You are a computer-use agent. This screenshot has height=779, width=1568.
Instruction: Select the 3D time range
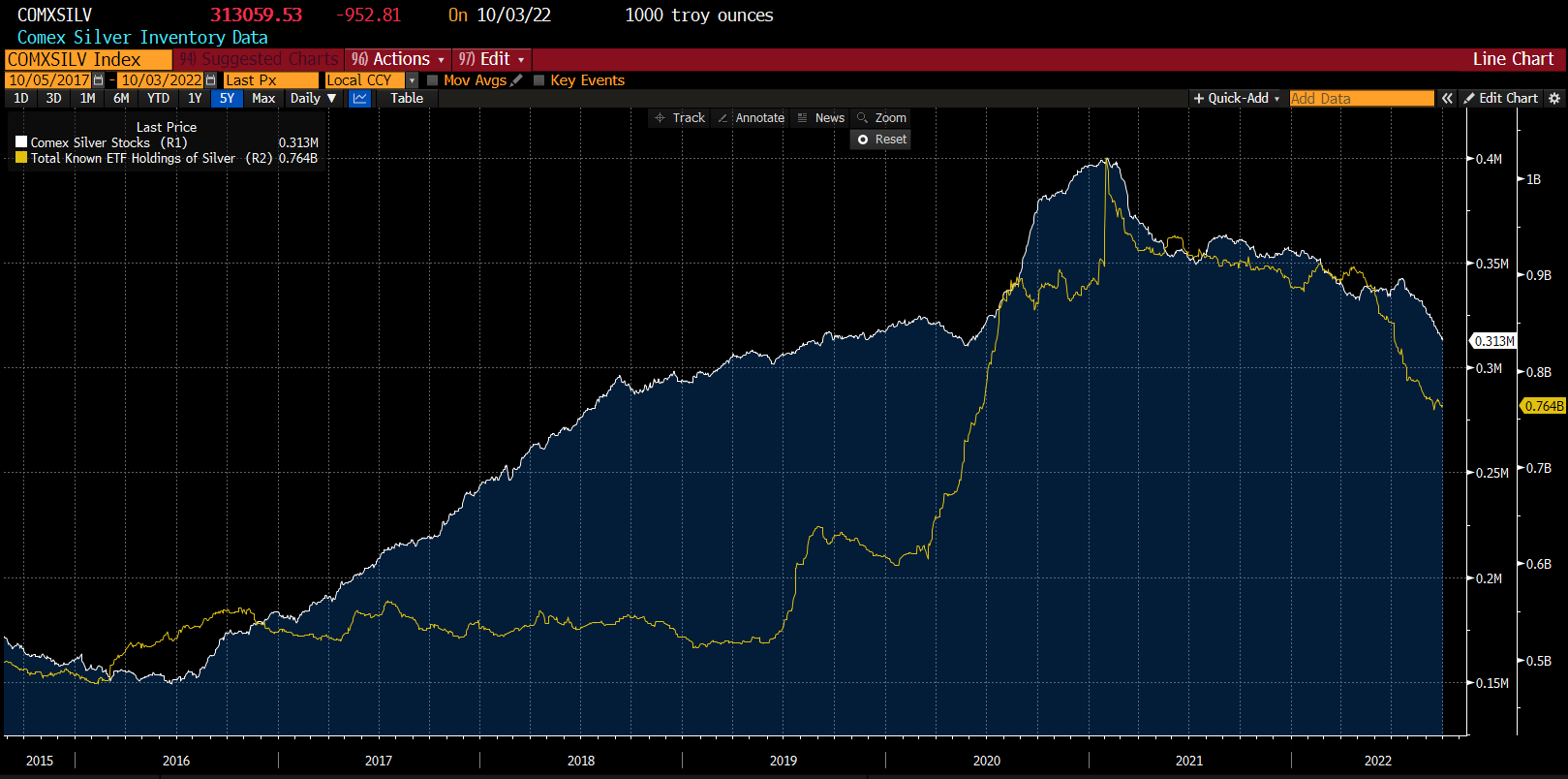(53, 98)
